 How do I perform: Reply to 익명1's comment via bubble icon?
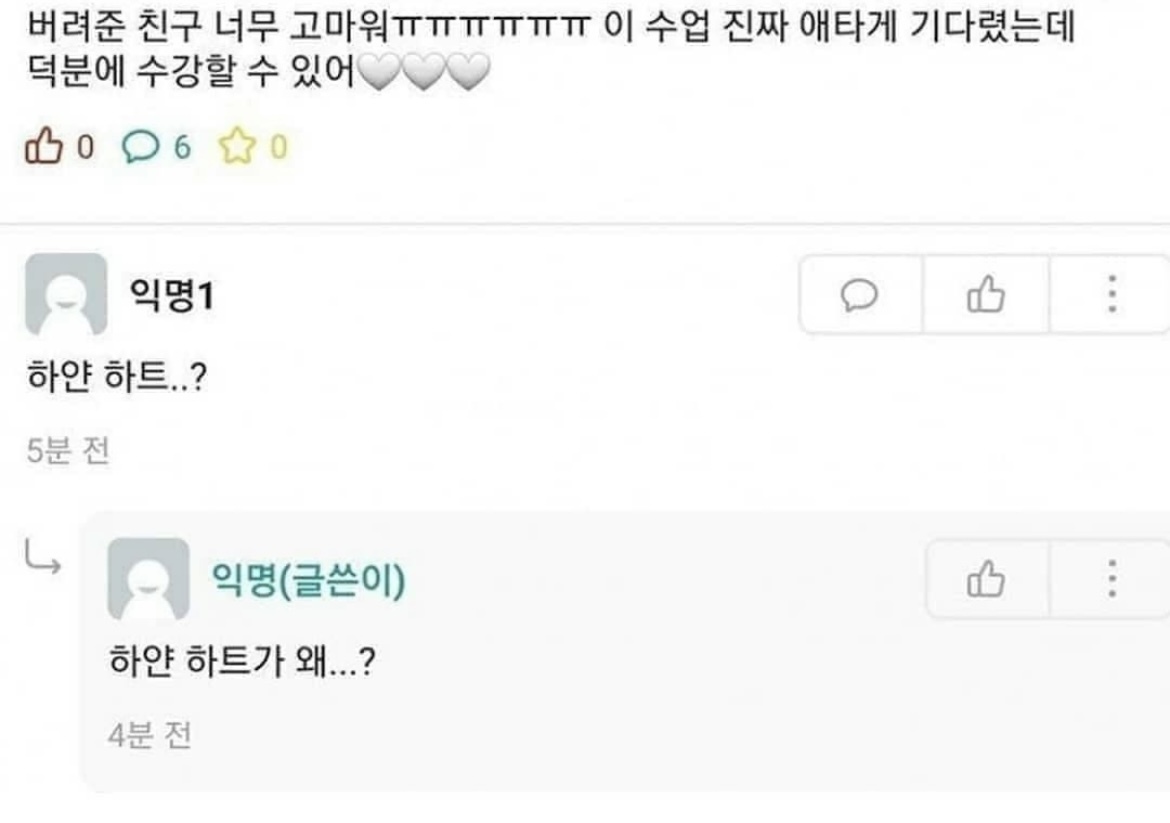[860, 295]
